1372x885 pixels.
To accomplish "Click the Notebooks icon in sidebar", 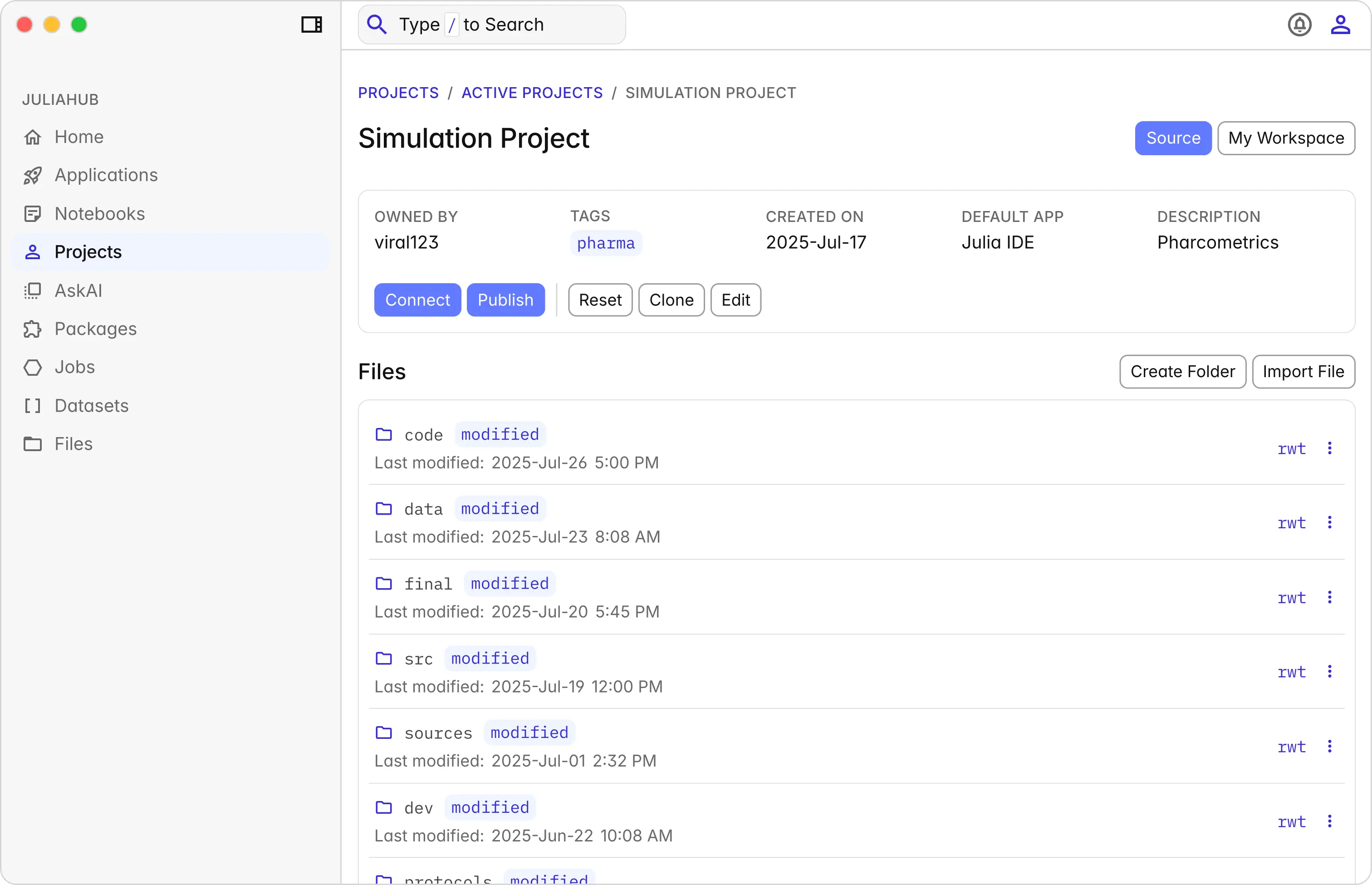I will pyautogui.click(x=33, y=214).
